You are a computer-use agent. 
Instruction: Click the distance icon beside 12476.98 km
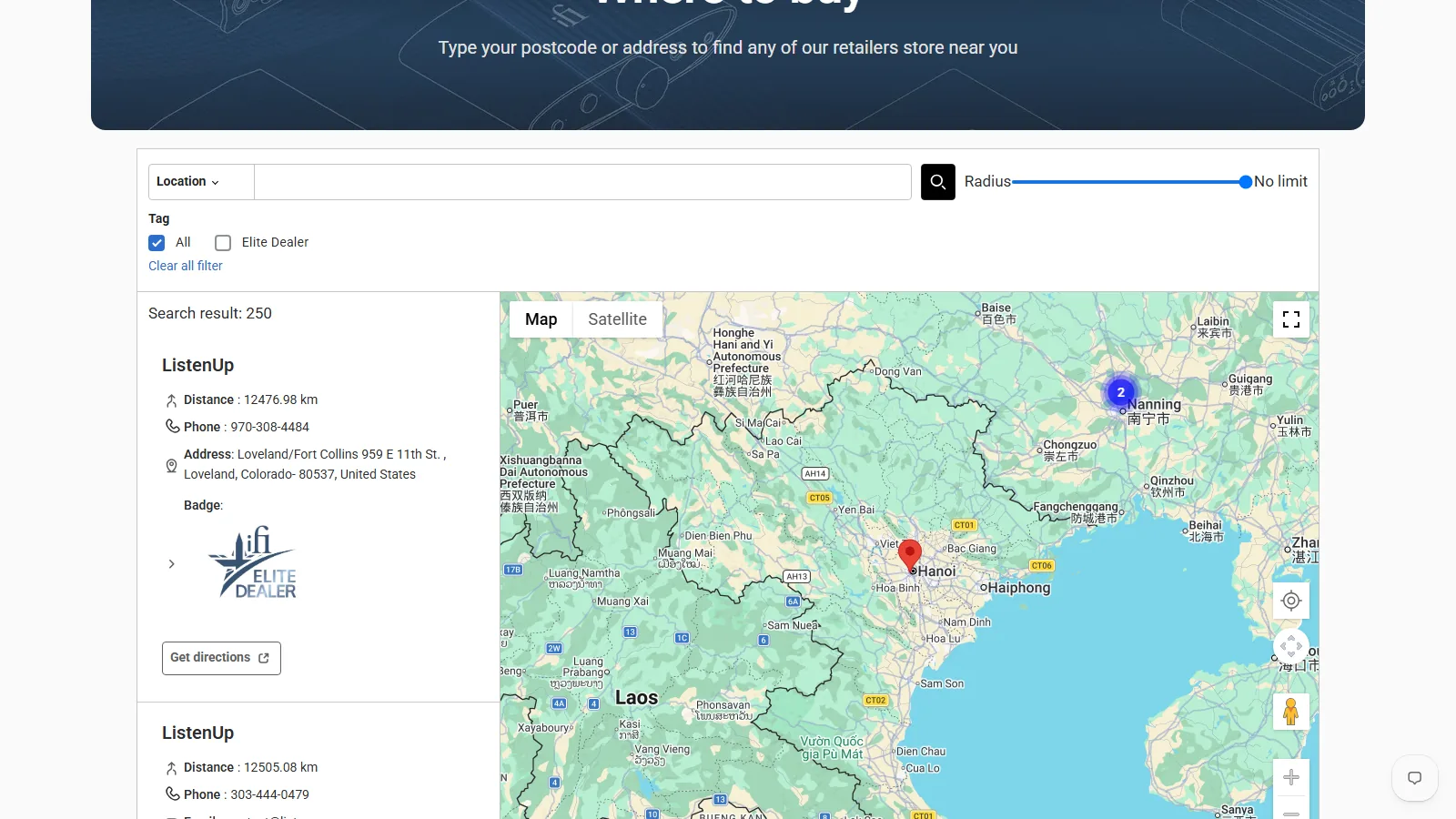[171, 399]
